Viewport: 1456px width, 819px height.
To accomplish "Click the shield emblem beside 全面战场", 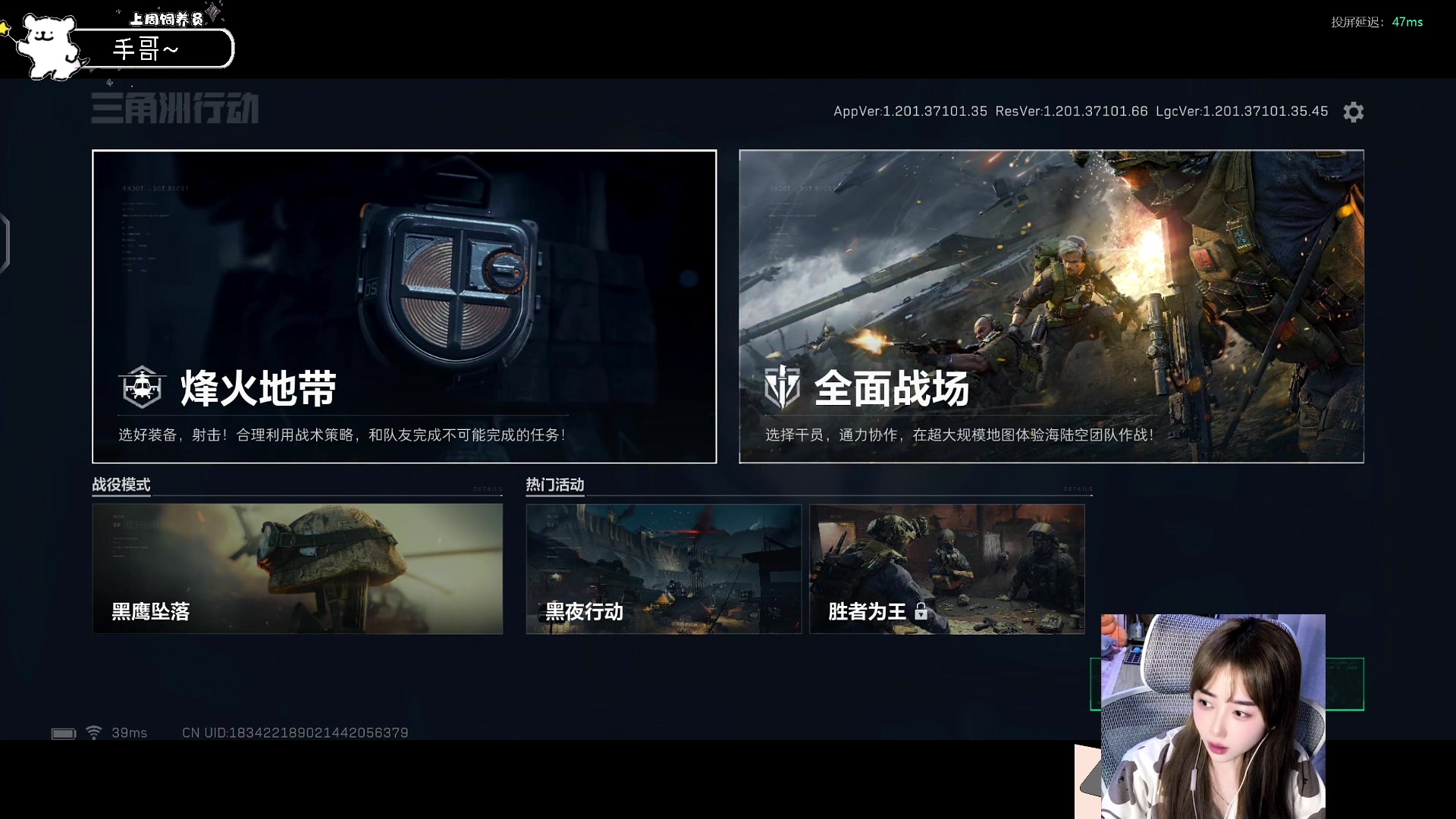I will click(x=782, y=387).
